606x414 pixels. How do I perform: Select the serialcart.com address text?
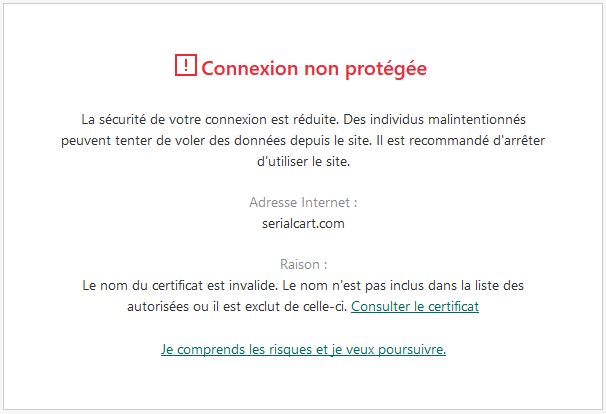coord(303,224)
